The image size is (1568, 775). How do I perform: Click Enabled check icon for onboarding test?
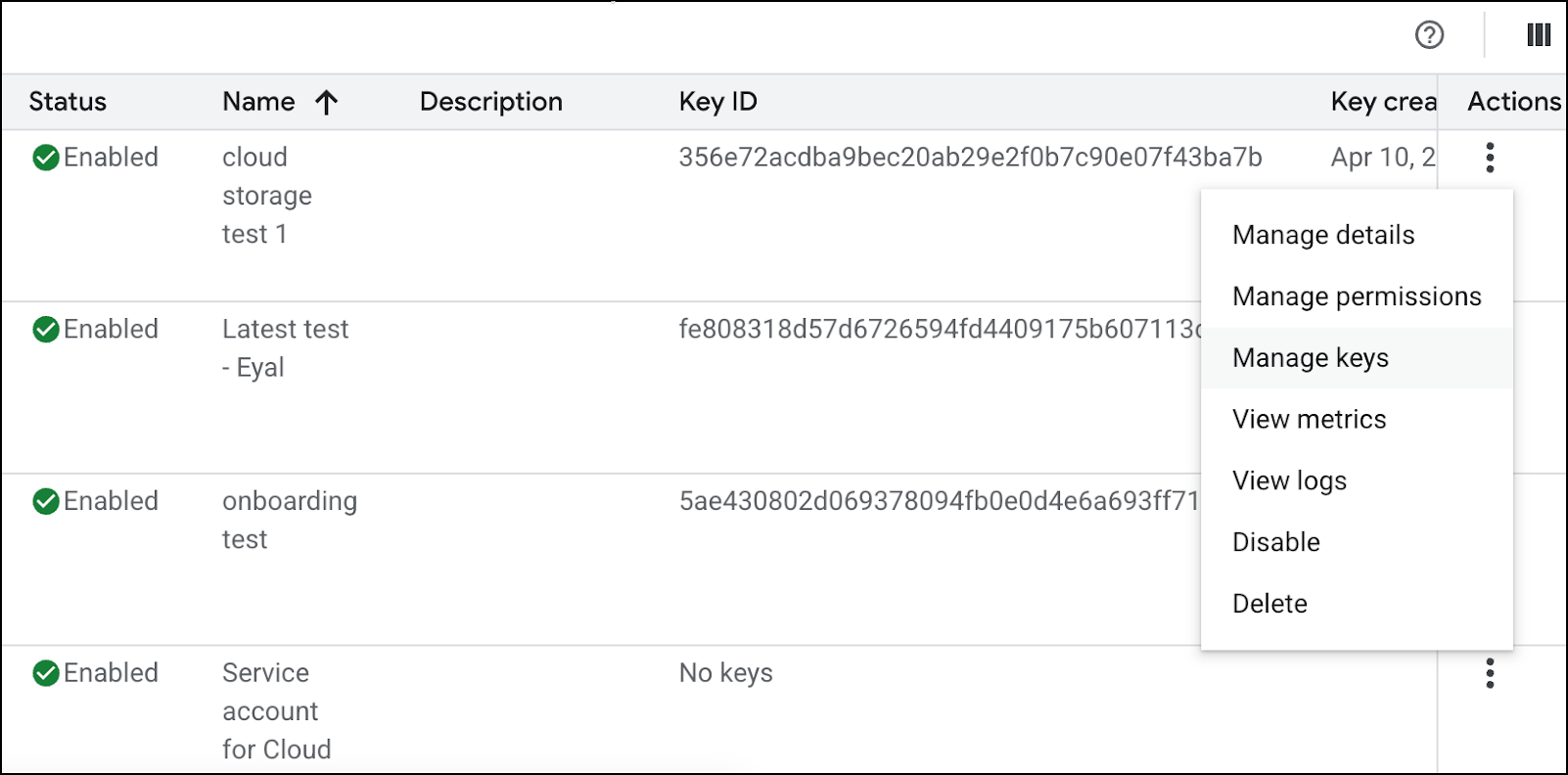(46, 502)
